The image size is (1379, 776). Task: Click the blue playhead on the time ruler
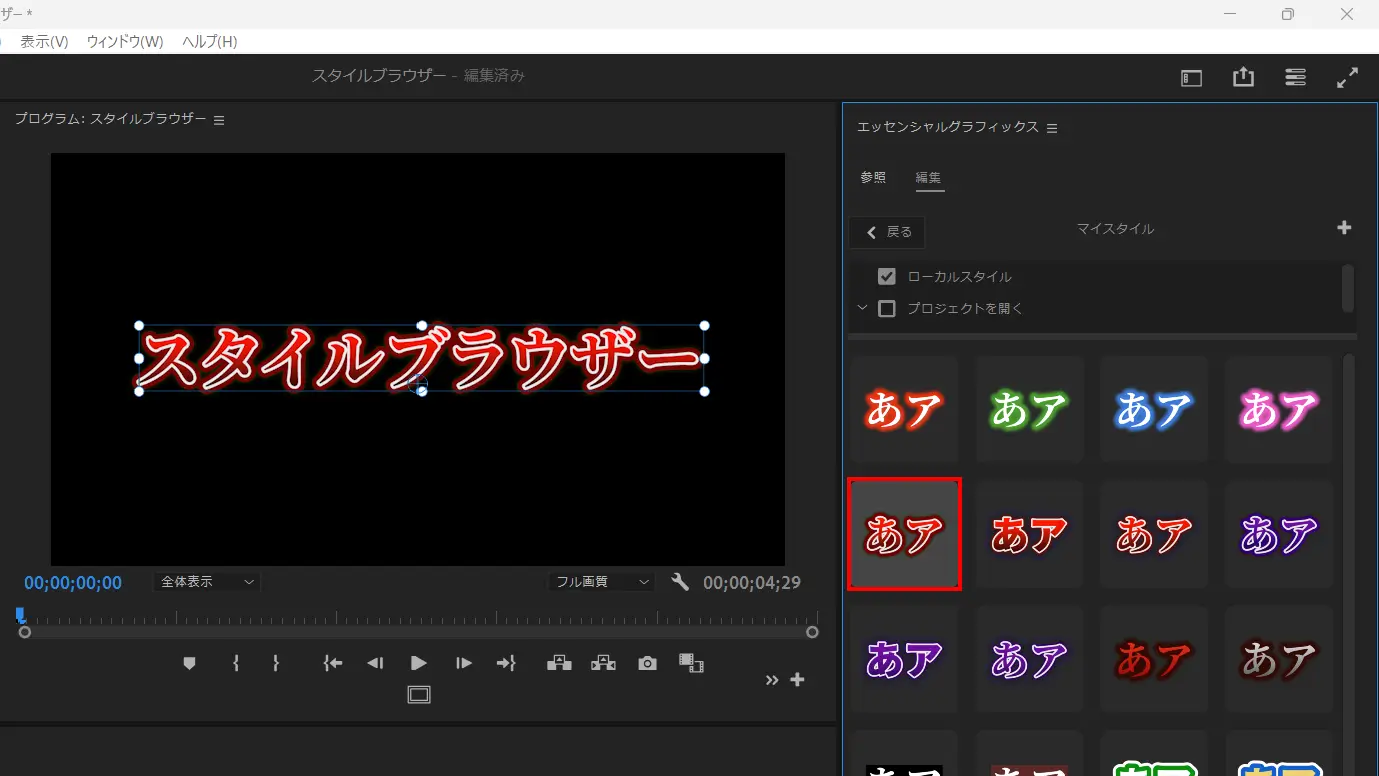coord(20,615)
